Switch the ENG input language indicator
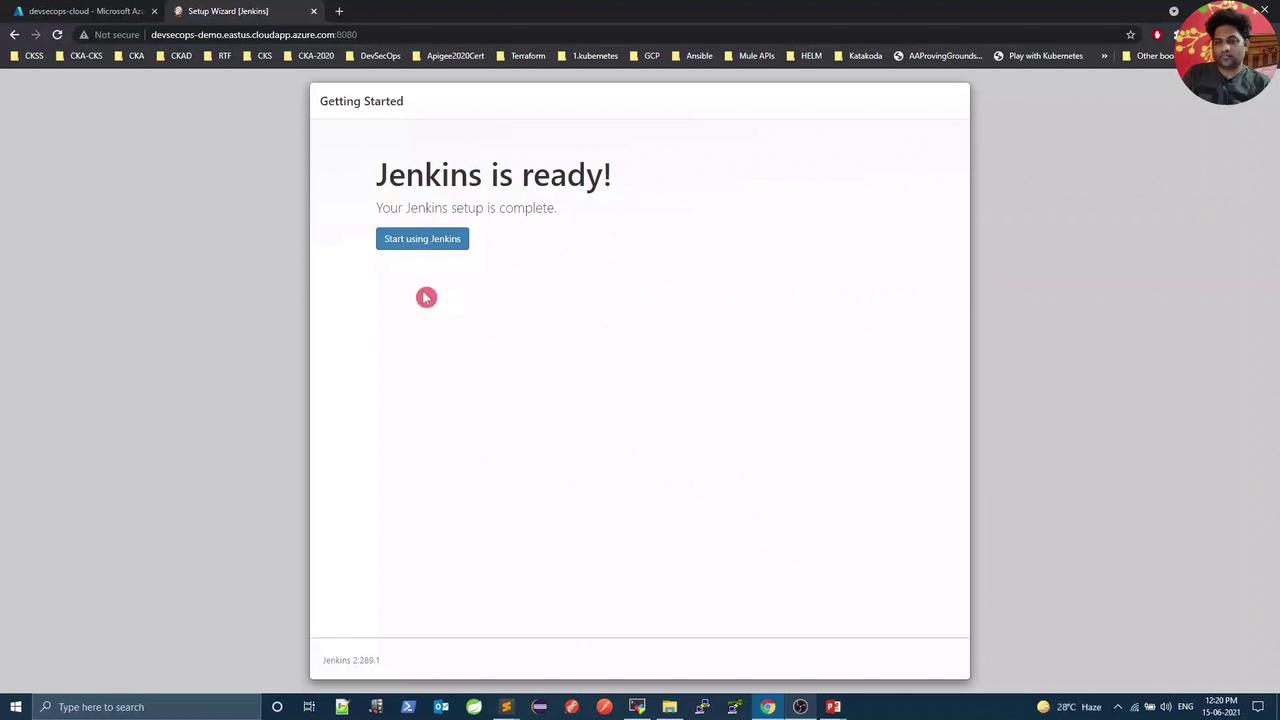The image size is (1280, 720). pyautogui.click(x=1185, y=707)
